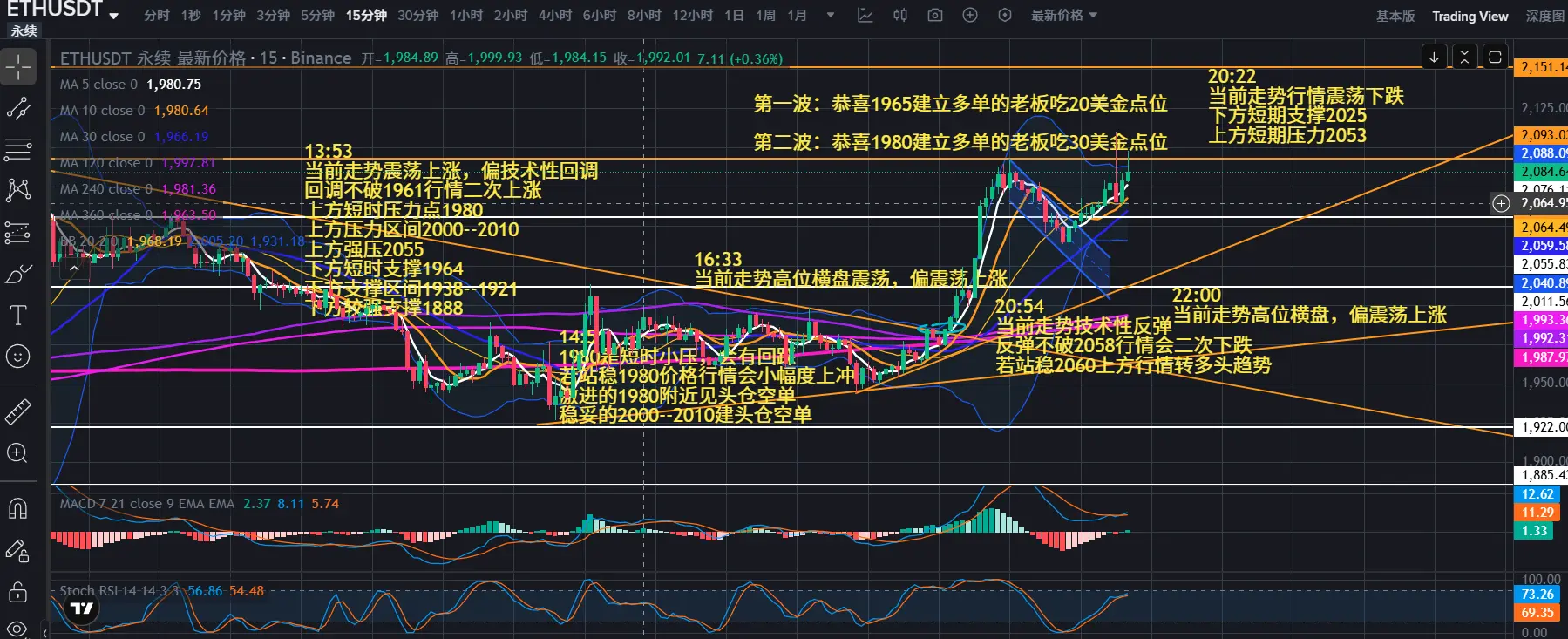Select the 1小时 timeframe

click(x=466, y=16)
